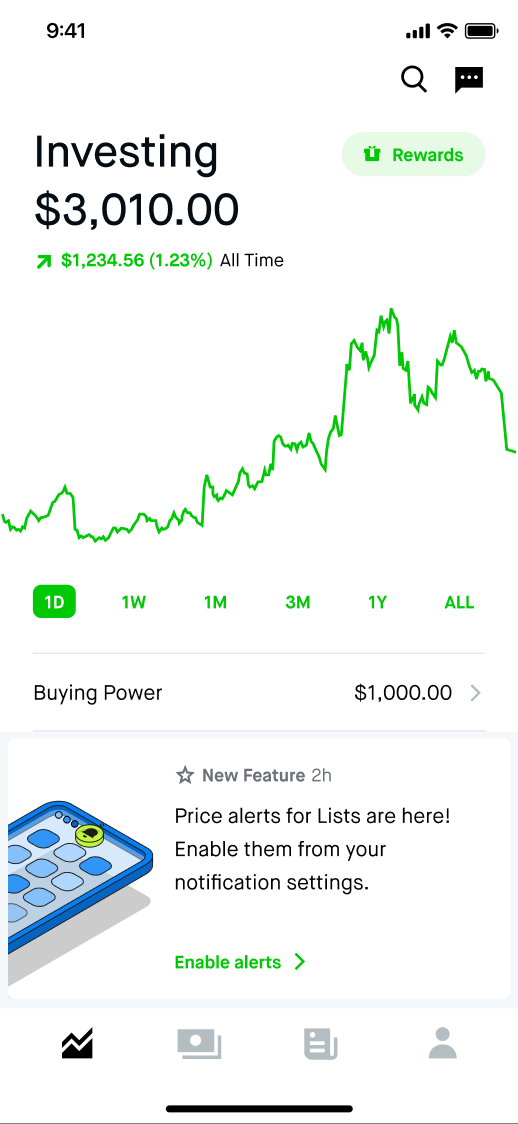518x1124 pixels.
Task: Tap the chevron next to Enable alerts
Action: pos(300,961)
